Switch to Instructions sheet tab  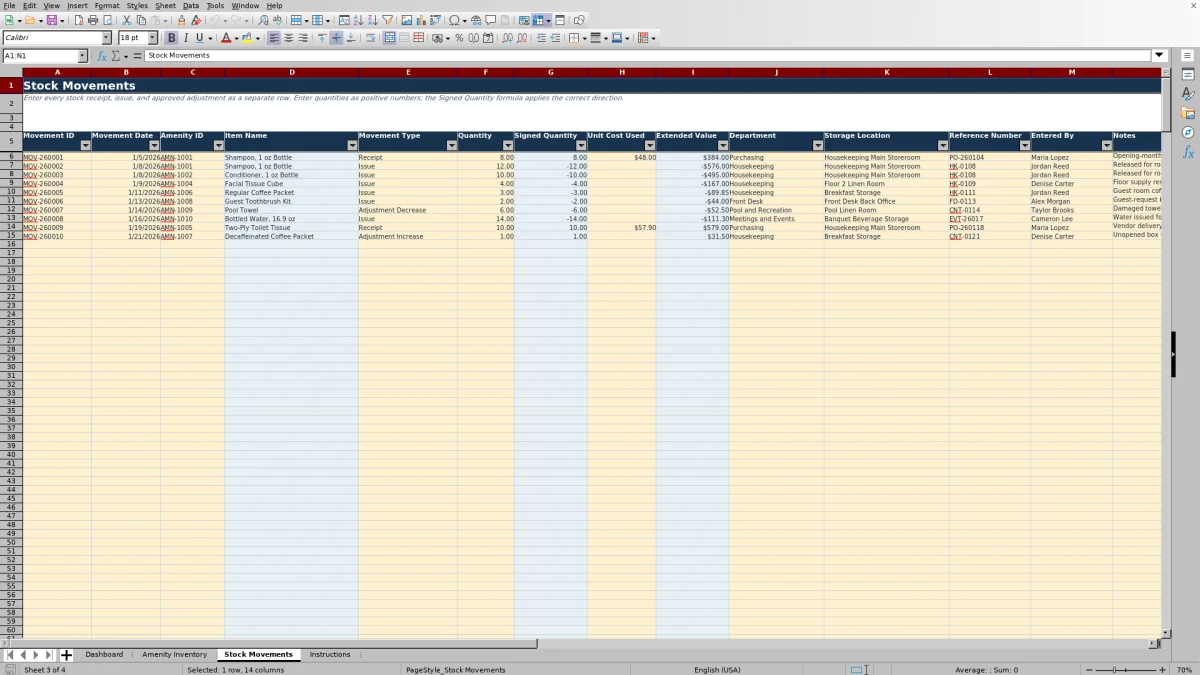point(330,654)
